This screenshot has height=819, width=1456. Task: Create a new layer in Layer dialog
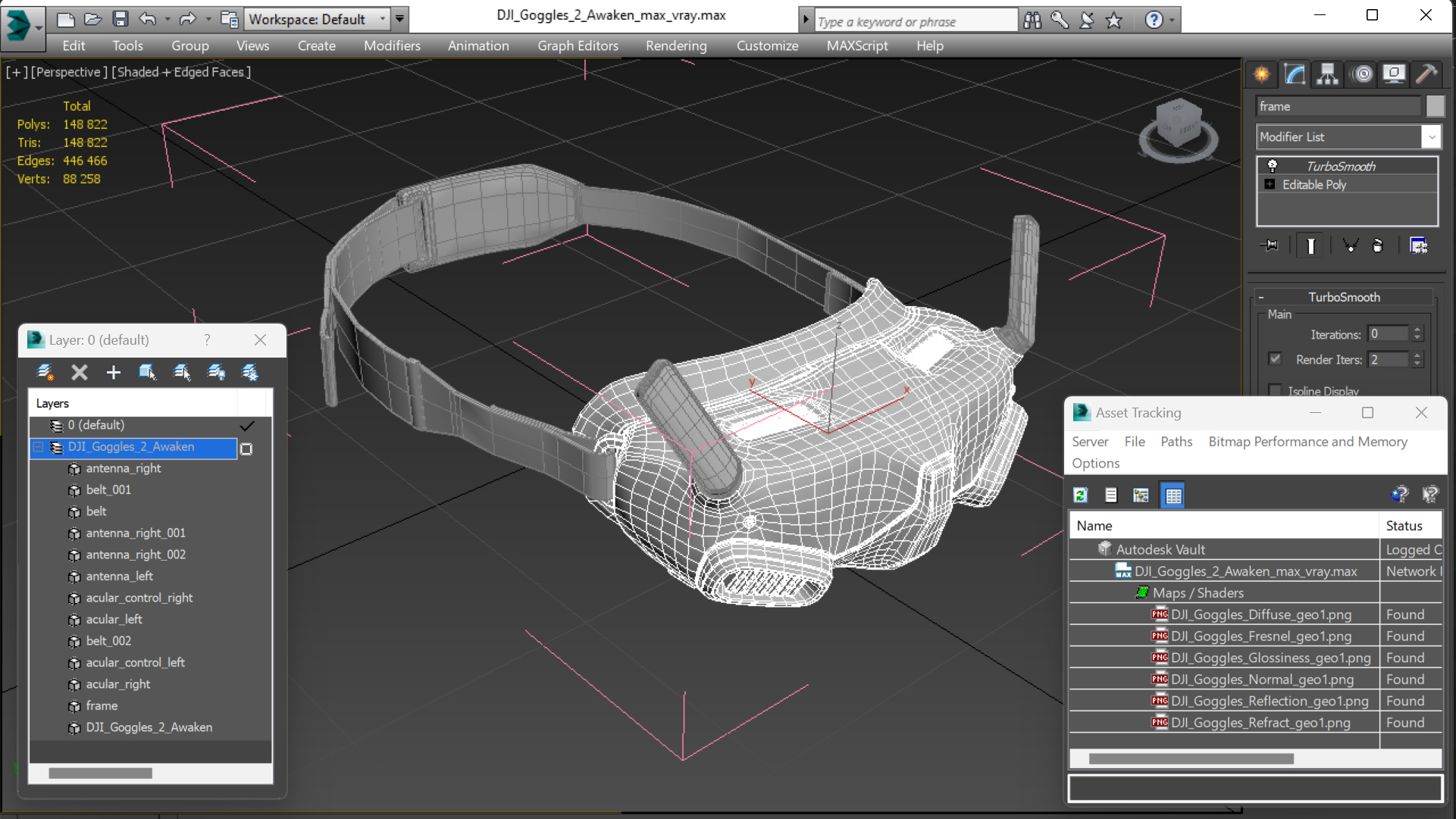pyautogui.click(x=45, y=372)
